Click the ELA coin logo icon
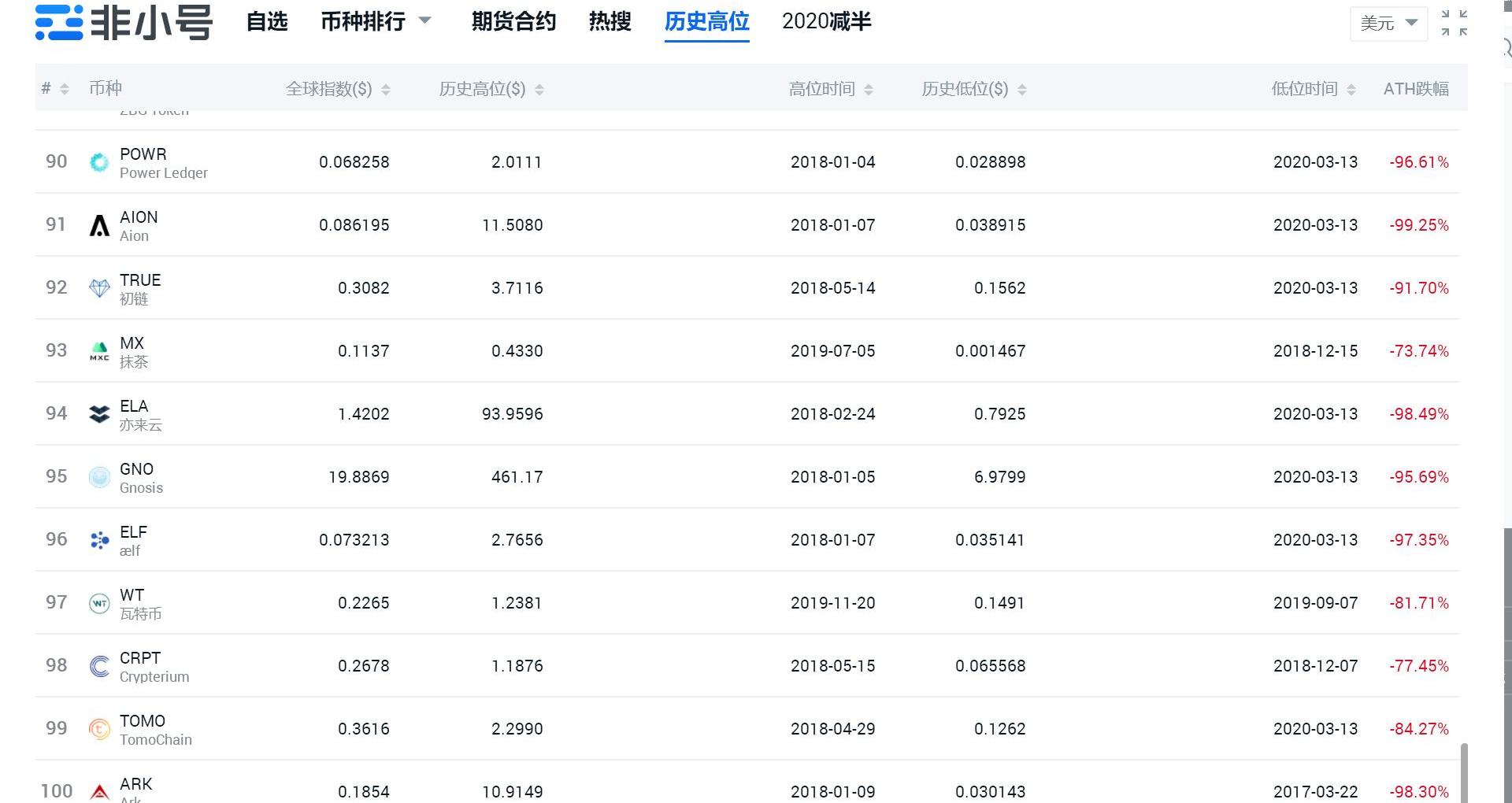Screen dimensions: 1512x803 (x=99, y=414)
